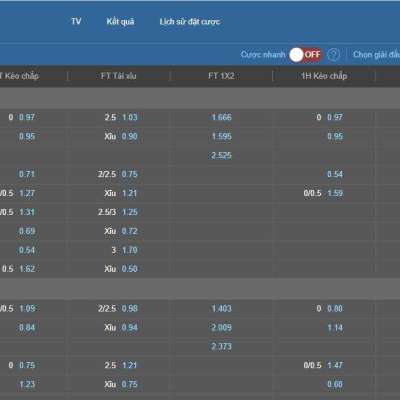
Task: Select draw odds 2.373
Action: (x=222, y=347)
